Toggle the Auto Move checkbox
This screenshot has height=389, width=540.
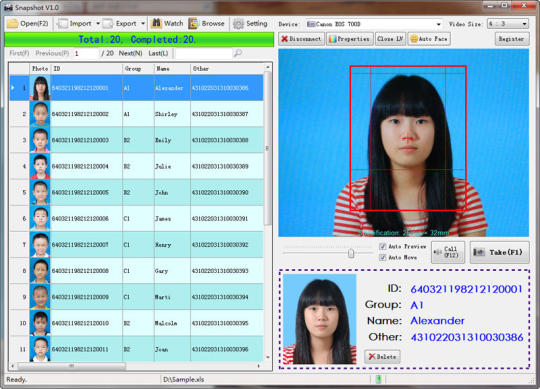(x=382, y=257)
